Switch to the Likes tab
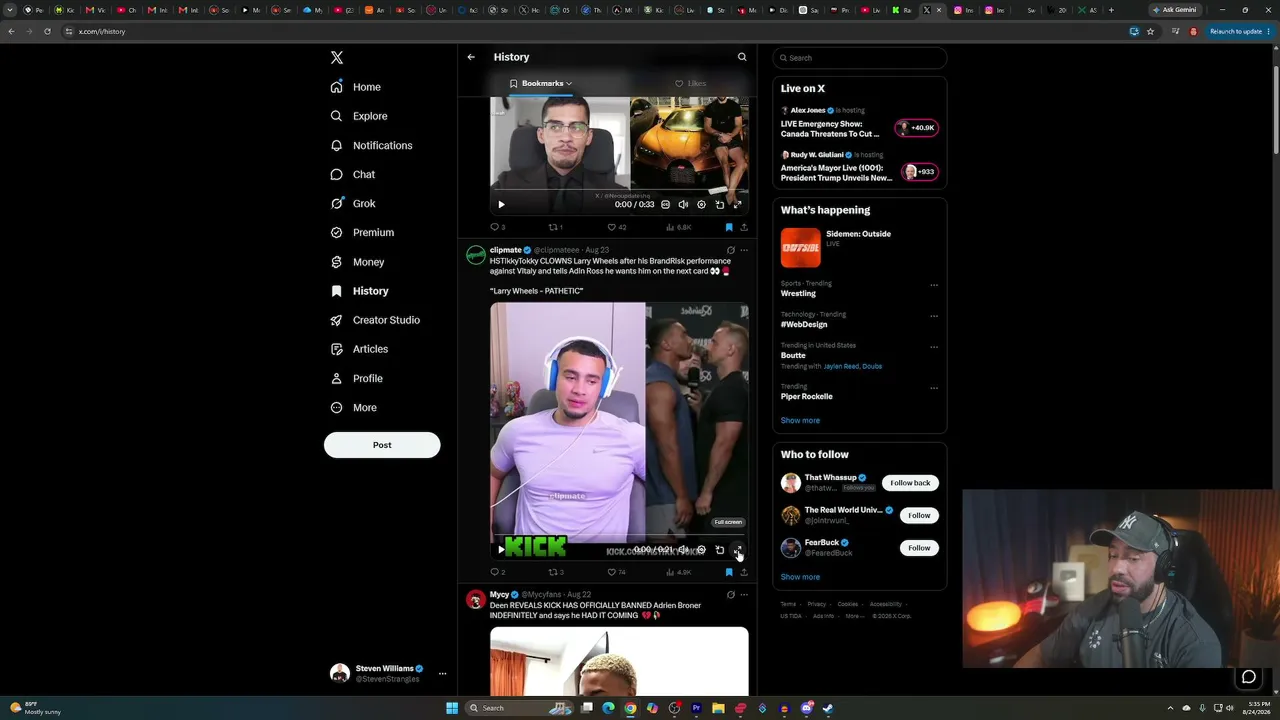 690,84
